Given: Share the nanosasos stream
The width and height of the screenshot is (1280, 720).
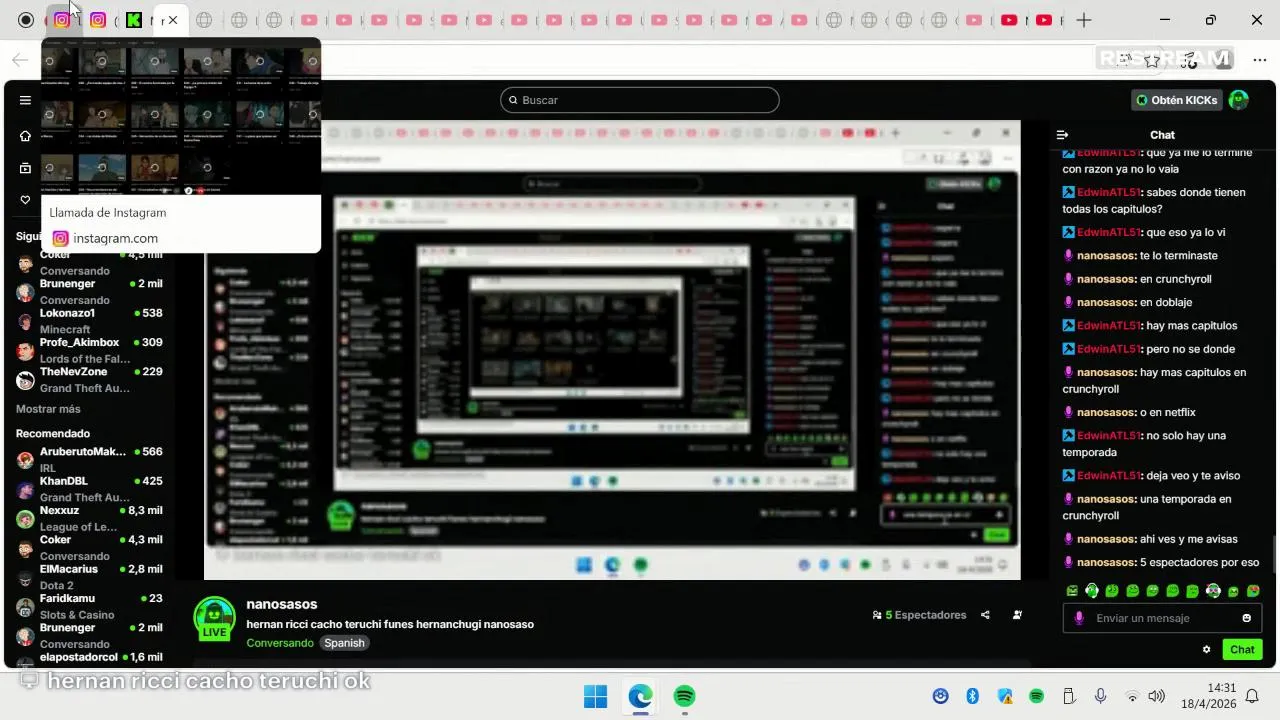Looking at the screenshot, I should point(985,615).
